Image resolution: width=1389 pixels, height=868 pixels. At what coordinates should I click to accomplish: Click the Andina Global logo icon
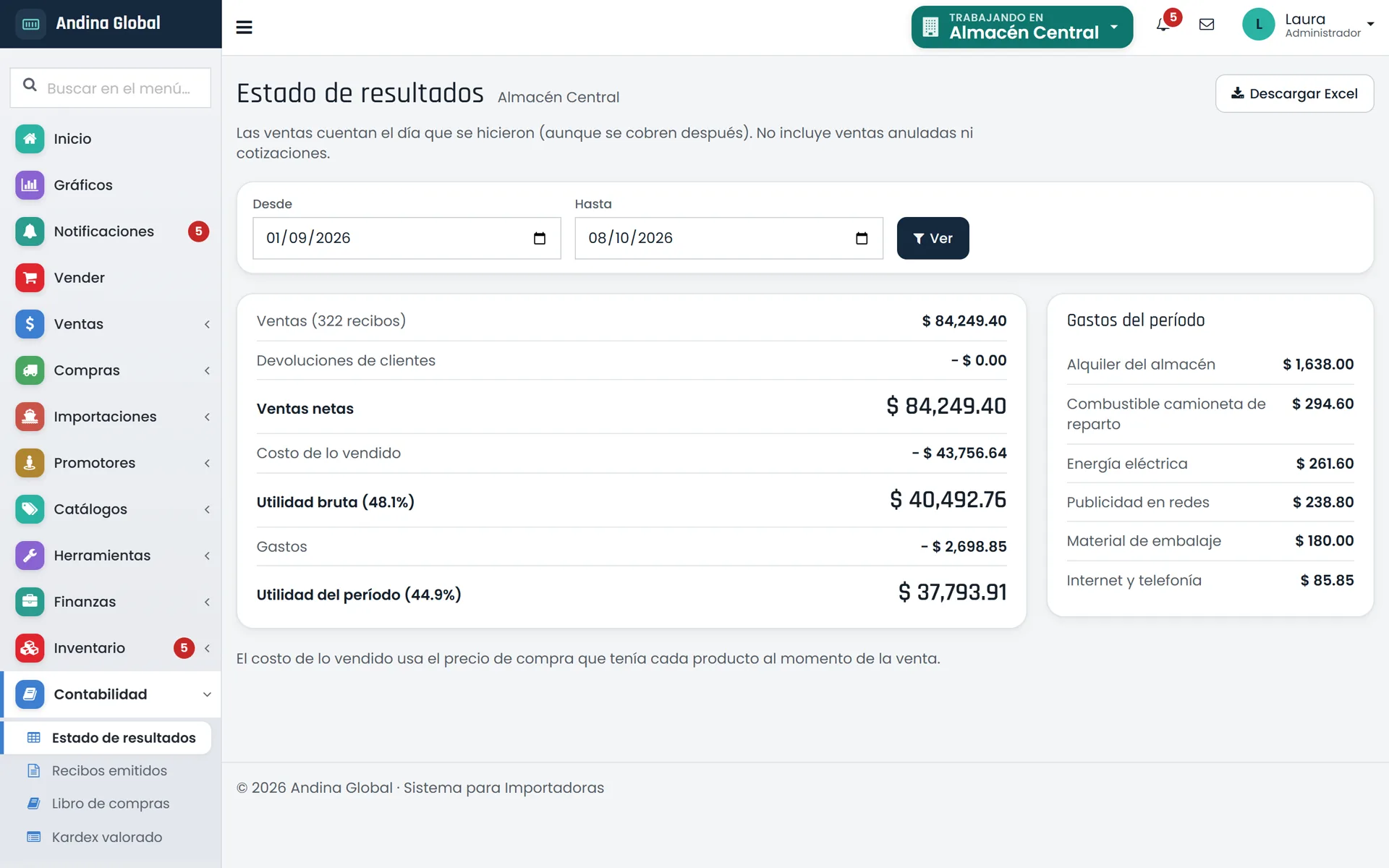coord(30,24)
